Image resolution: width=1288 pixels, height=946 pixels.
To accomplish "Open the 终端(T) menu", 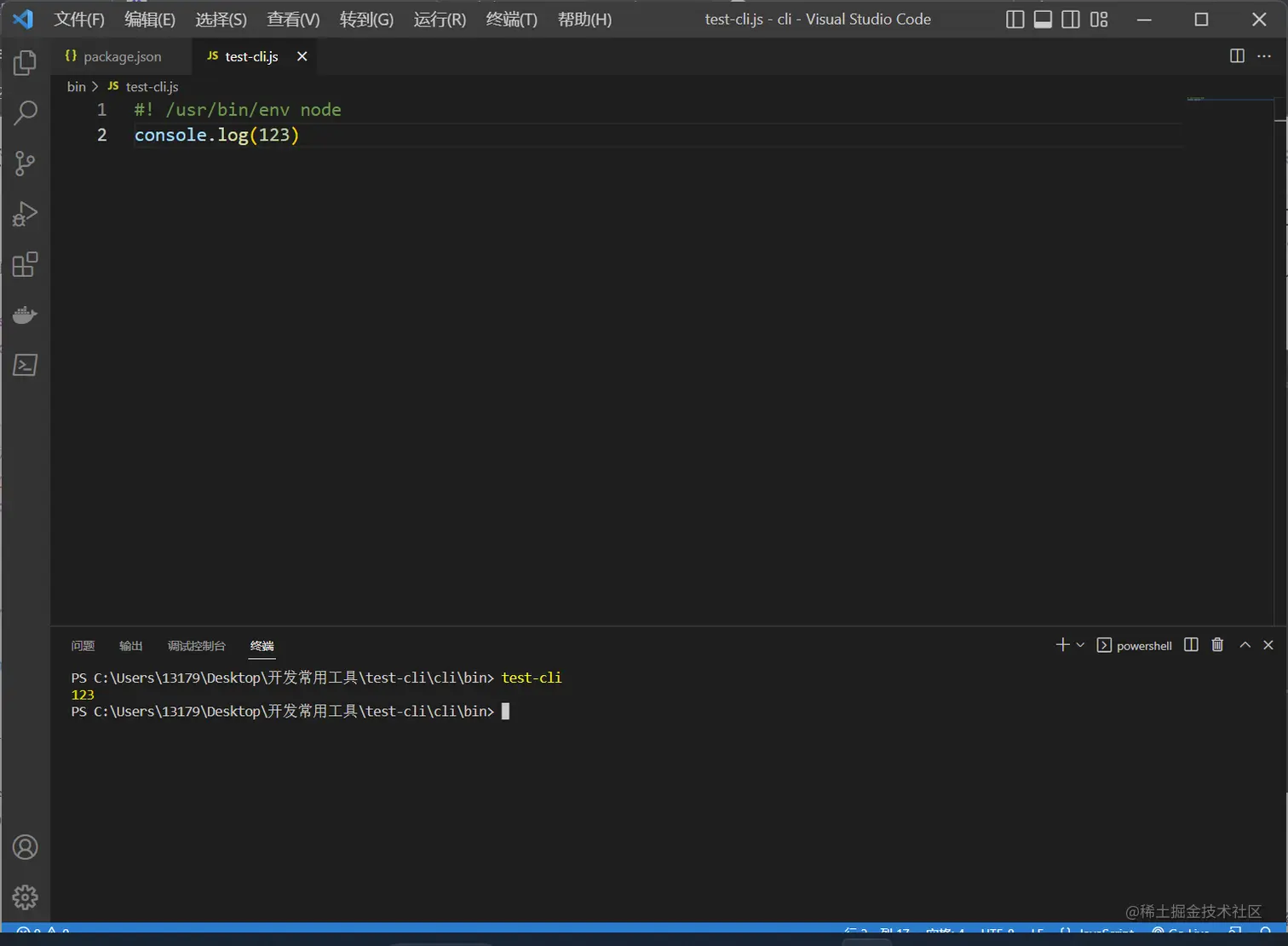I will point(511,19).
